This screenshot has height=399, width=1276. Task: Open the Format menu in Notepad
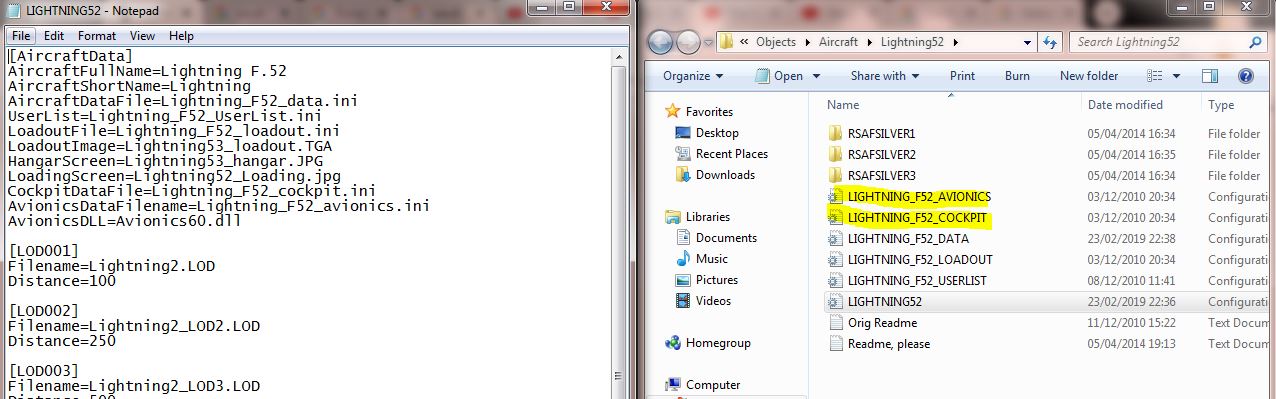(97, 35)
